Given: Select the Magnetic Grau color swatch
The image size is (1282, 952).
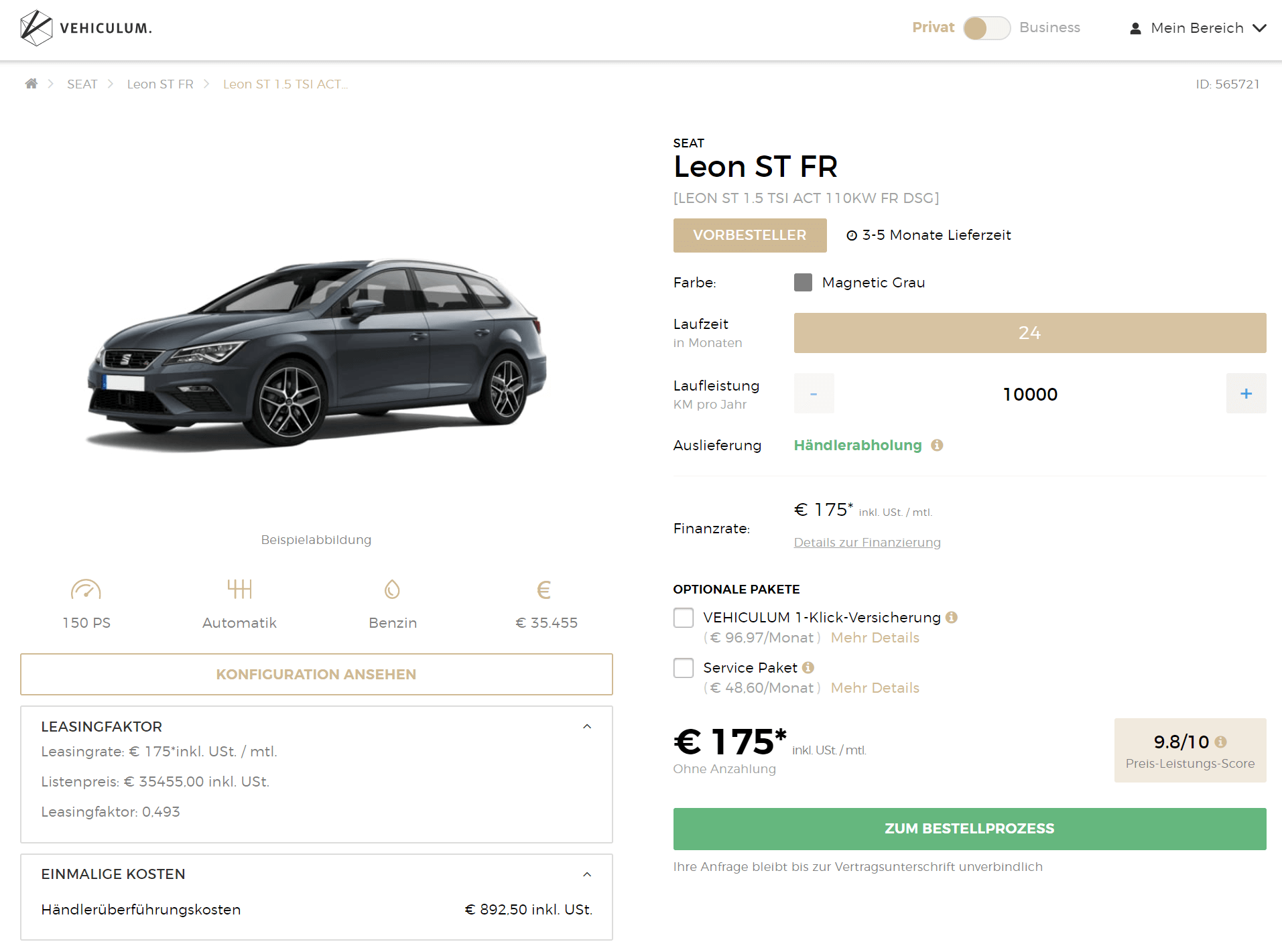Looking at the screenshot, I should [x=803, y=283].
